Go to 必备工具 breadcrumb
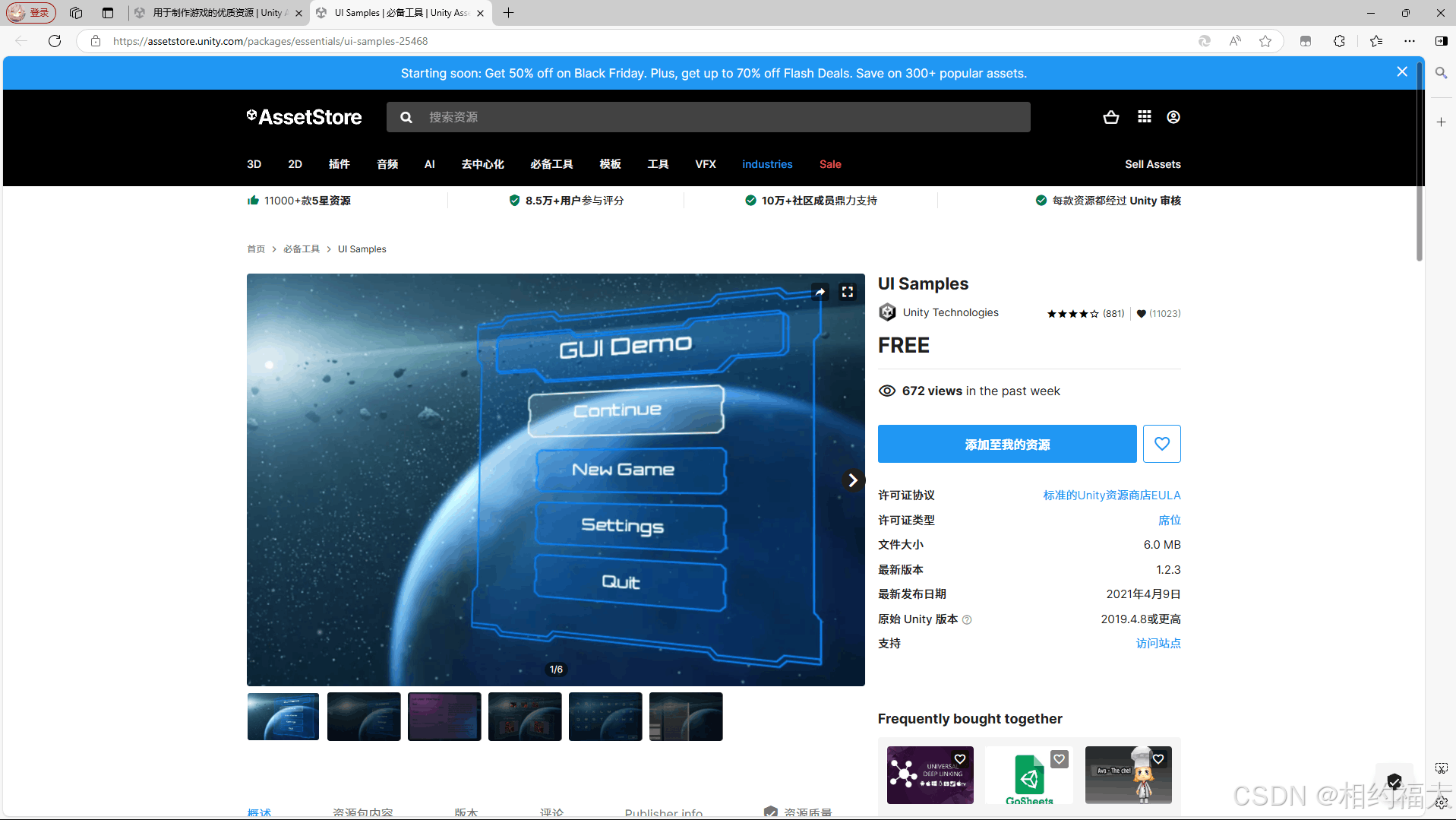The image size is (1456, 820). click(x=302, y=249)
